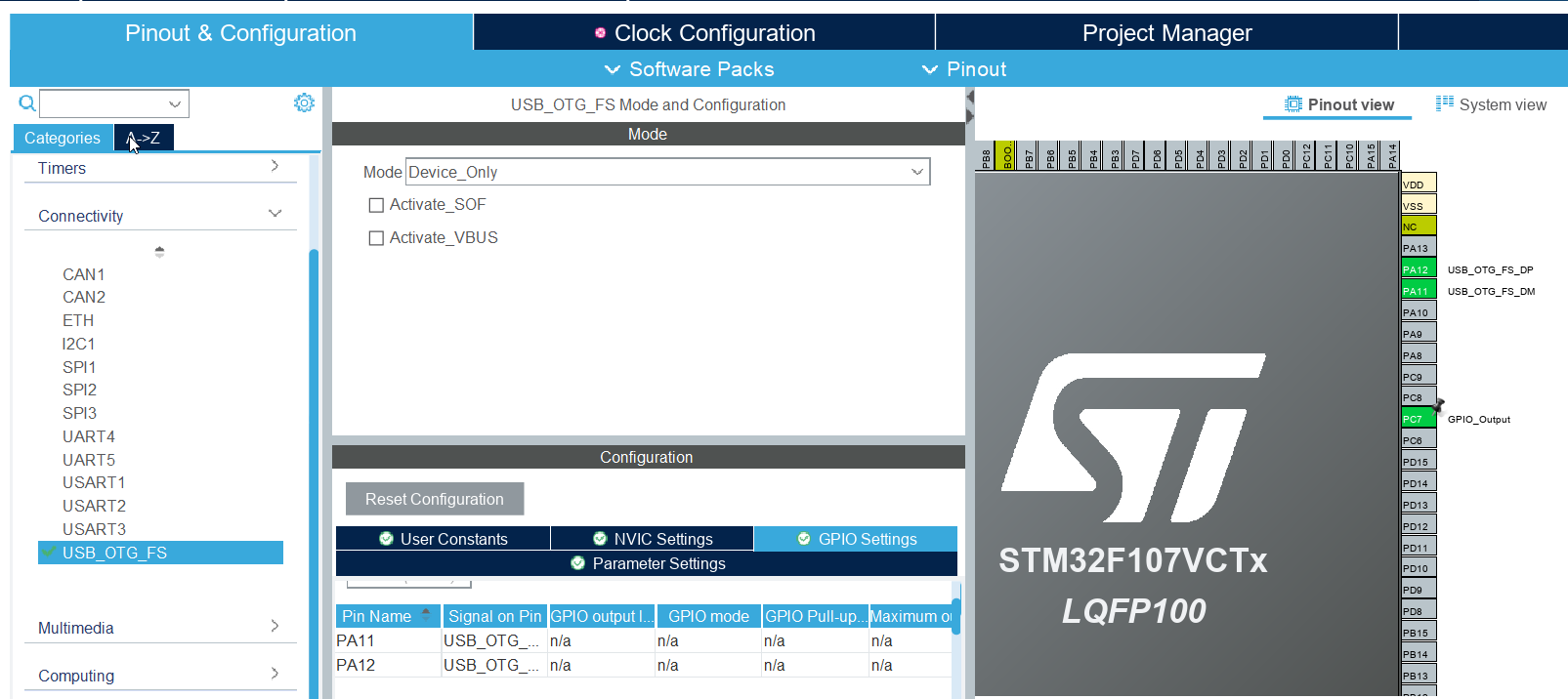Select the VDD pin on the chip
The width and height of the screenshot is (1568, 699).
pyautogui.click(x=1419, y=184)
